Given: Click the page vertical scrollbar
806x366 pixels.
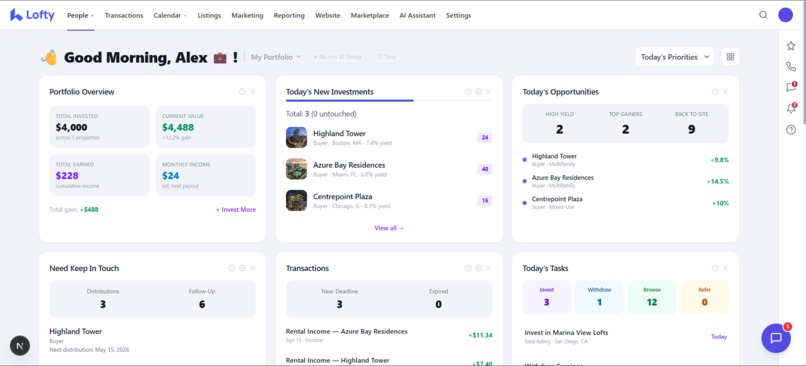Looking at the screenshot, I should [803, 63].
